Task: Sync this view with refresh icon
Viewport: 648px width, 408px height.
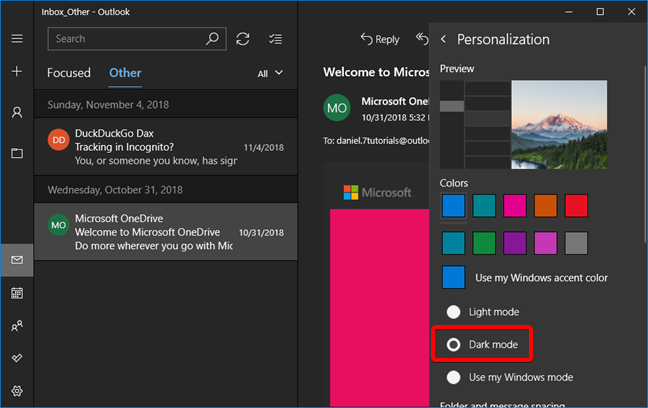Action: 243,39
